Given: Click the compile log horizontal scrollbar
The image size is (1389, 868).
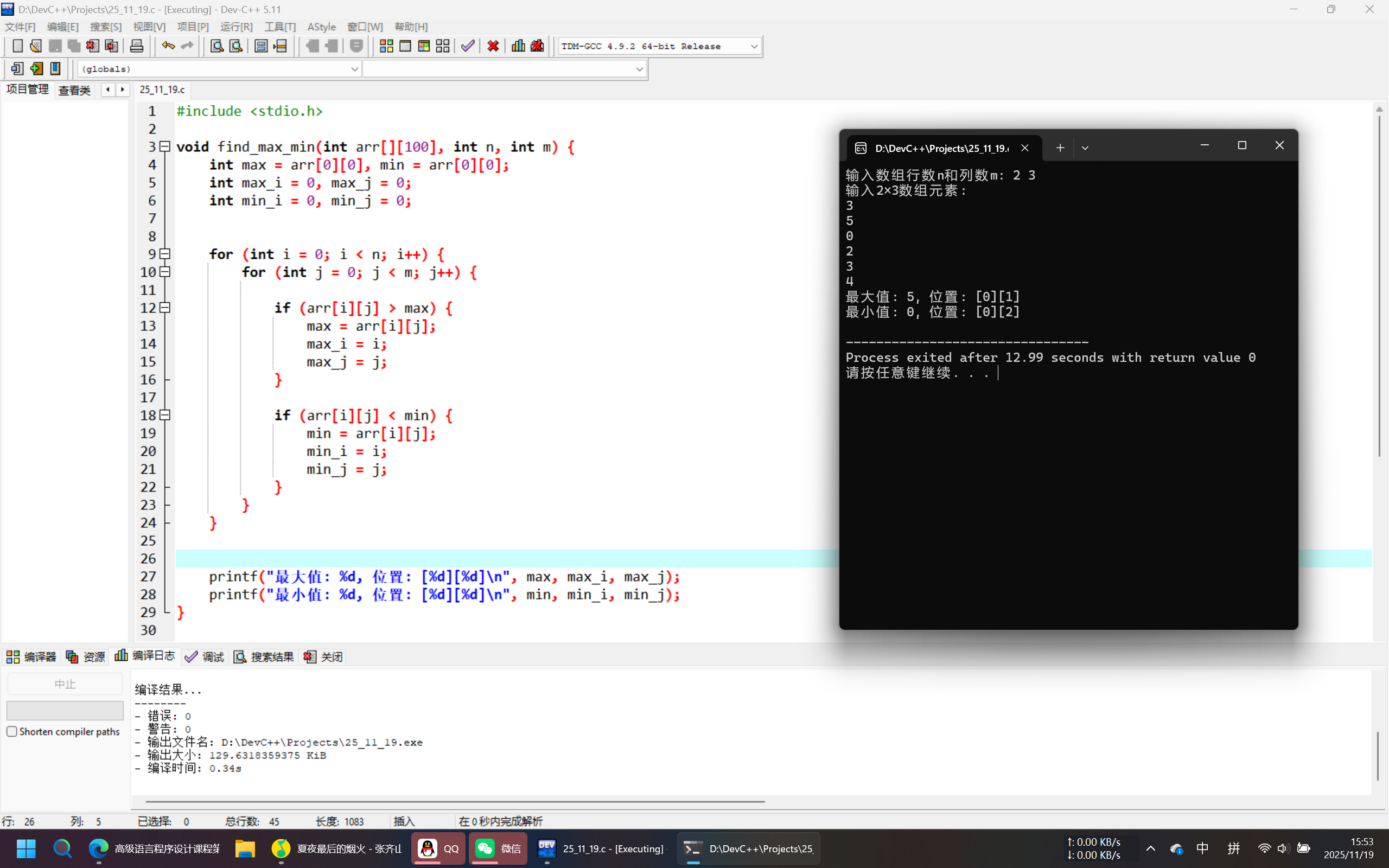Looking at the screenshot, I should click(455, 801).
